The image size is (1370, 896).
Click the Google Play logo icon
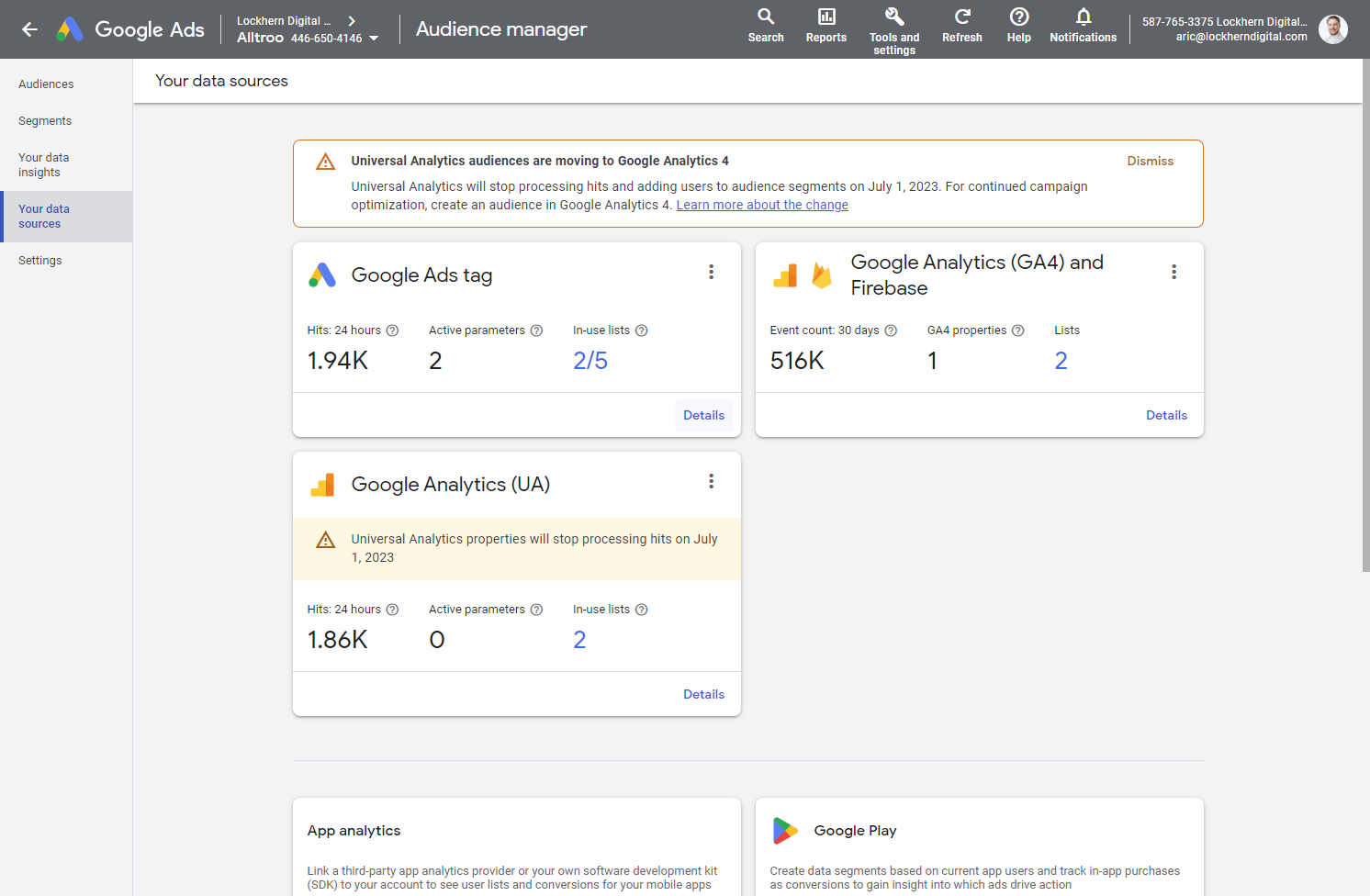[785, 831]
